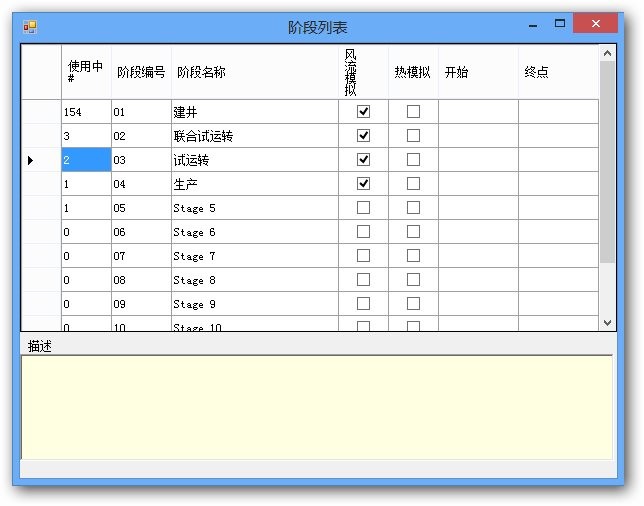Click stage number cell 02
This screenshot has height=506, width=644.
pos(141,136)
